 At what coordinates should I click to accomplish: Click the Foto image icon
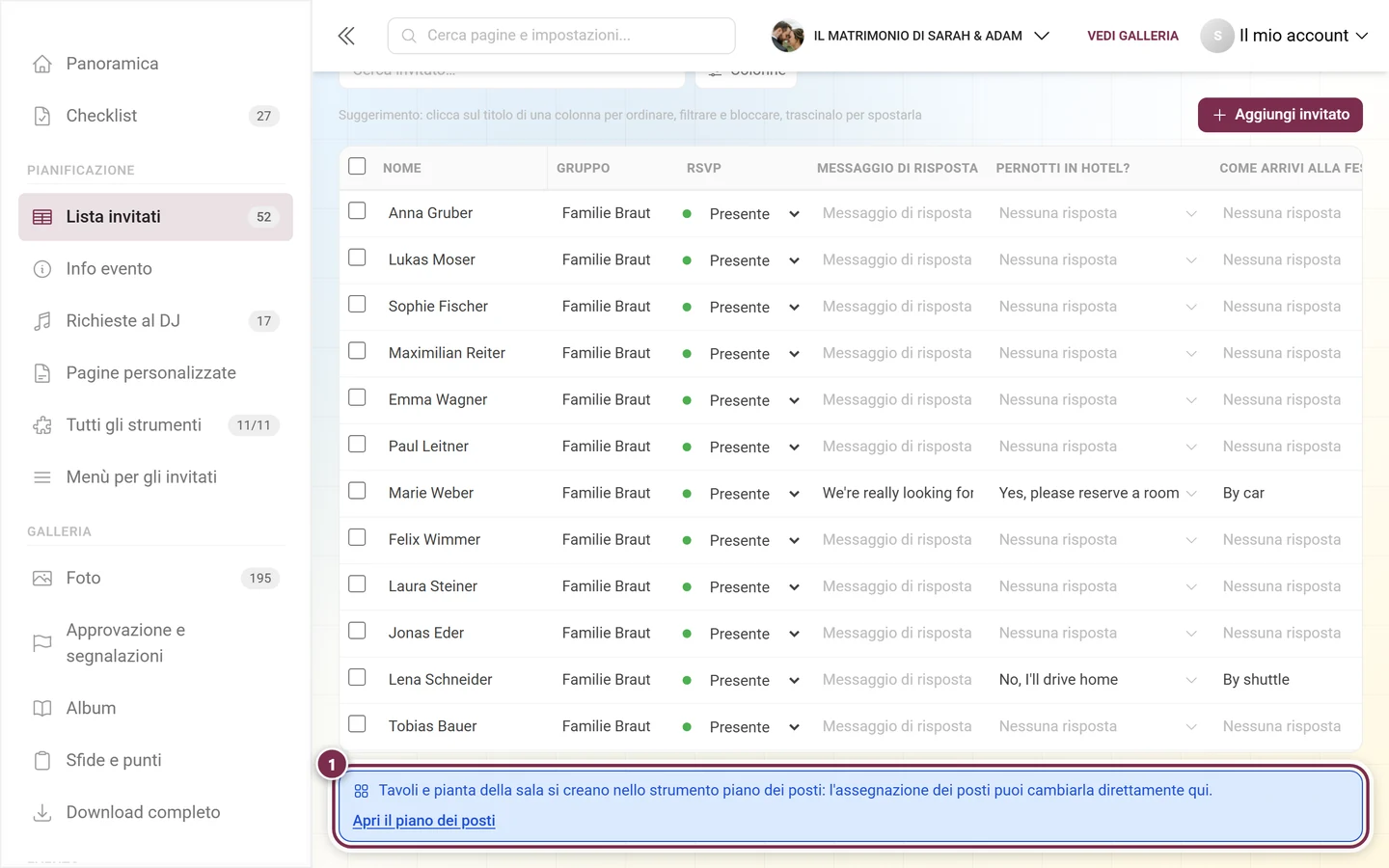coord(42,579)
